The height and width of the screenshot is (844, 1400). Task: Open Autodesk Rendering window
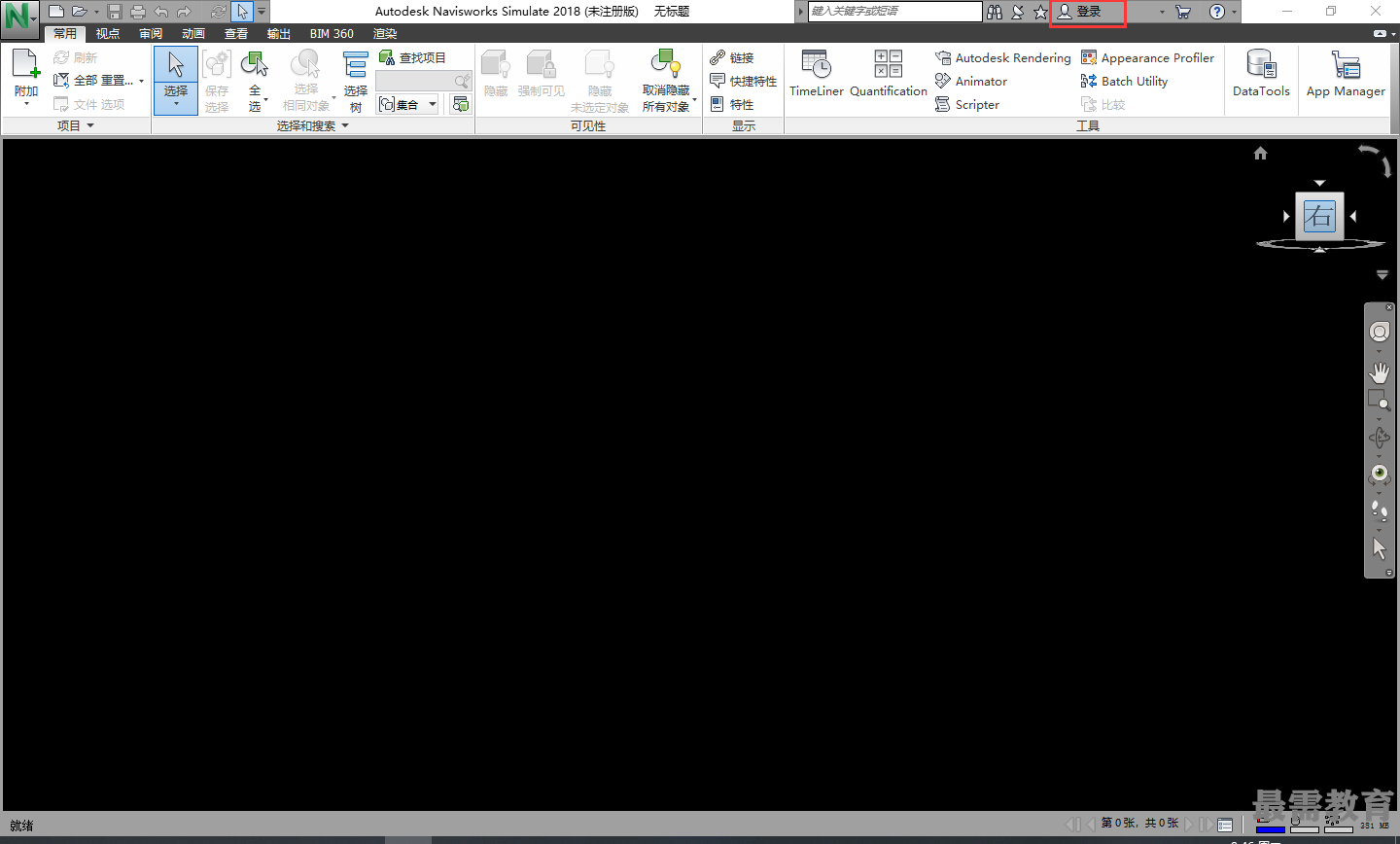[1002, 58]
